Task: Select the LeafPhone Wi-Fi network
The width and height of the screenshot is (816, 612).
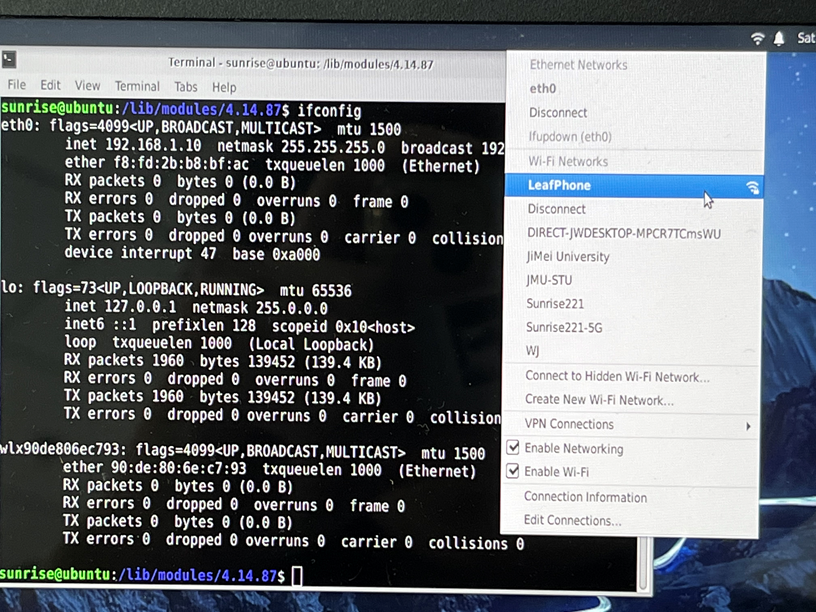Action: click(x=634, y=186)
